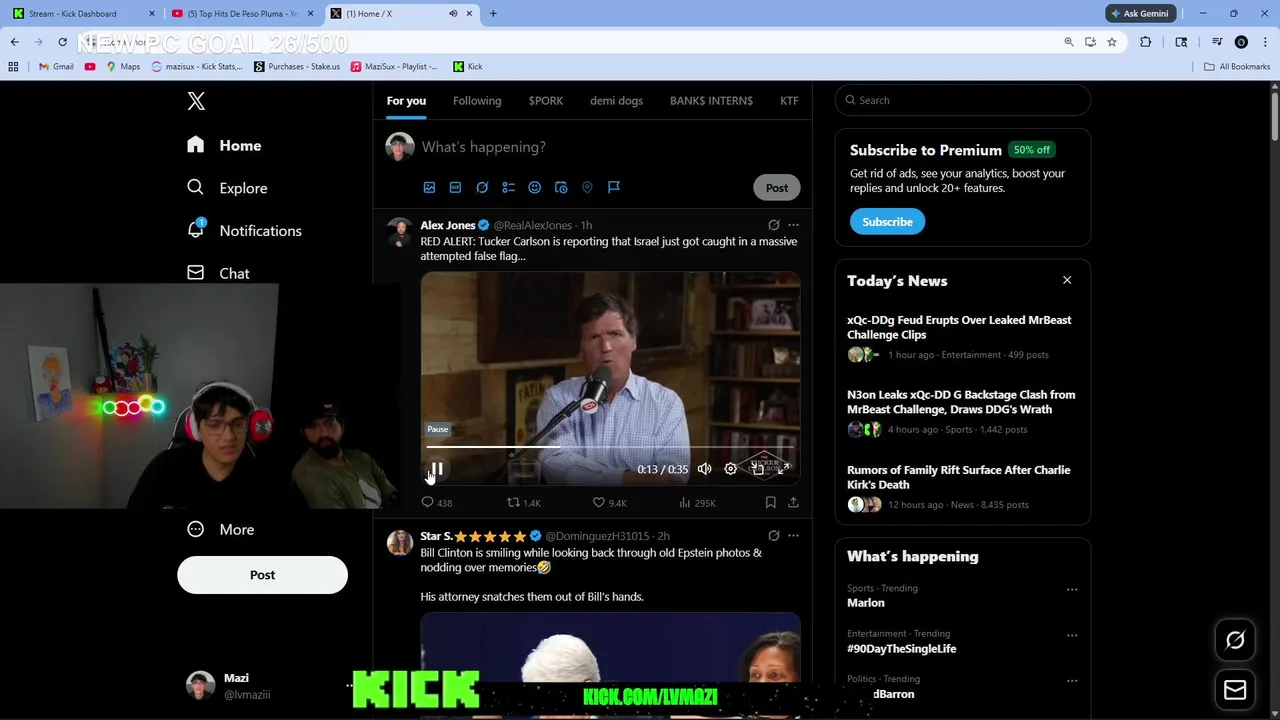Image resolution: width=1280 pixels, height=720 pixels.
Task: Click the blue Subscribe button
Action: pos(887,222)
